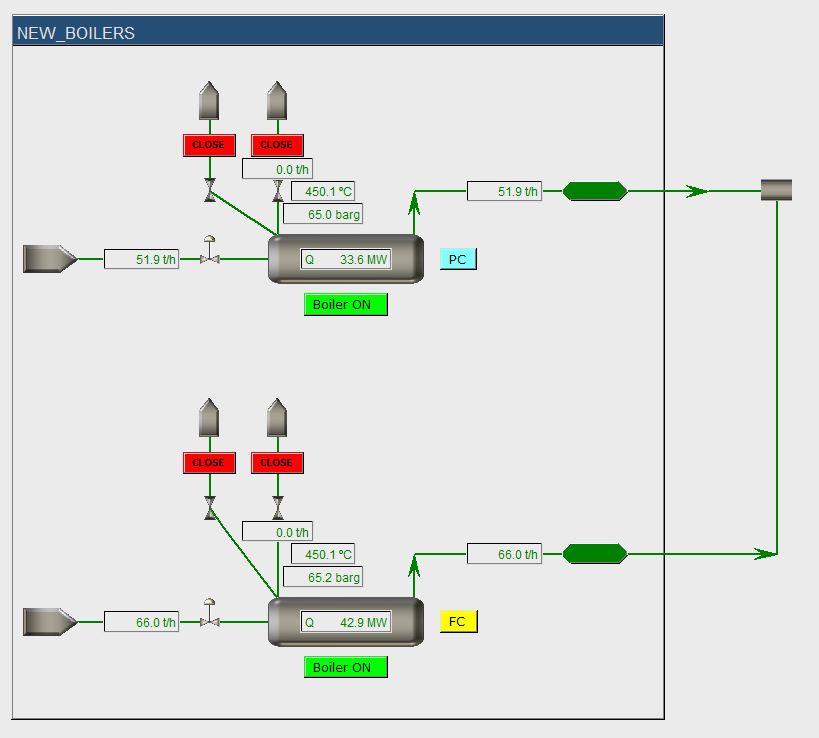Click the lower boiler vessel showing 42.9 MW
The image size is (819, 738).
click(x=345, y=622)
